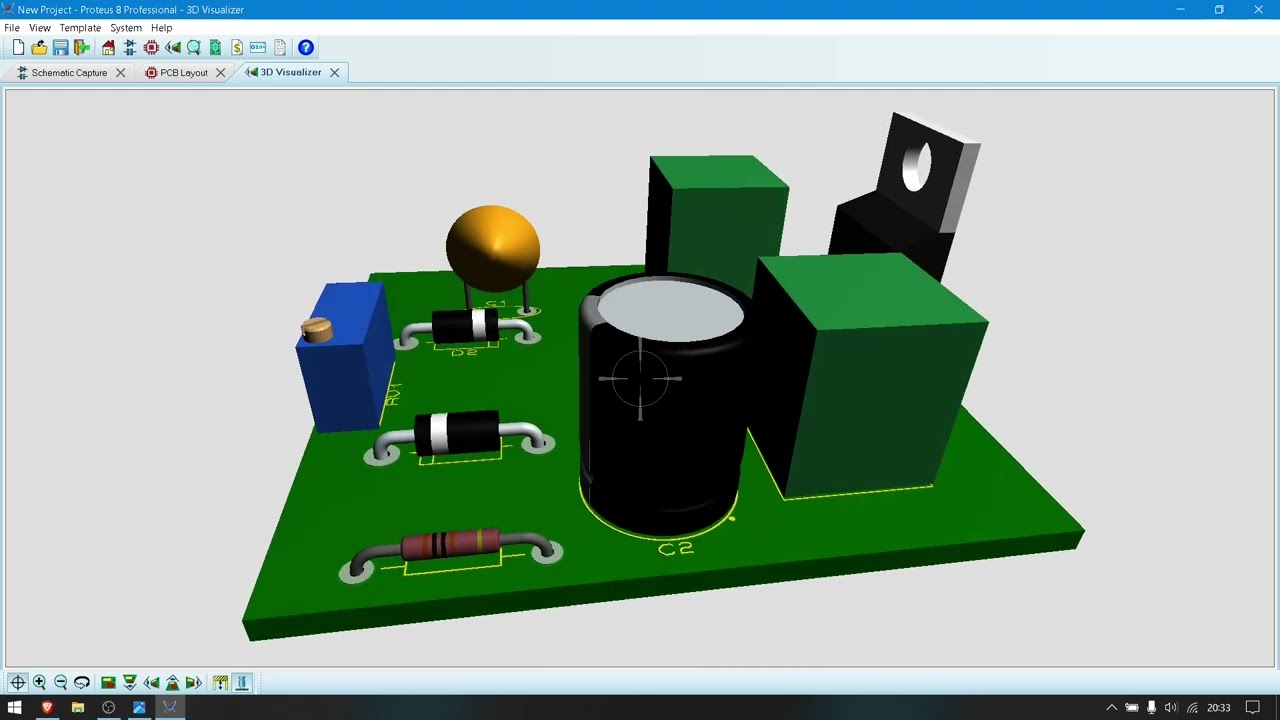Switch to the back view icon
1280x720 pixels.
coord(173,682)
